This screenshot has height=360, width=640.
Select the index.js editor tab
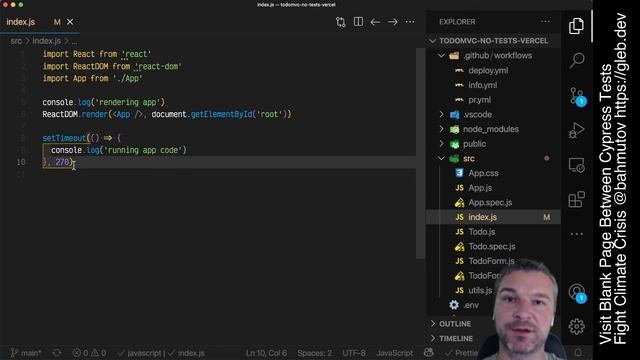click(x=40, y=22)
